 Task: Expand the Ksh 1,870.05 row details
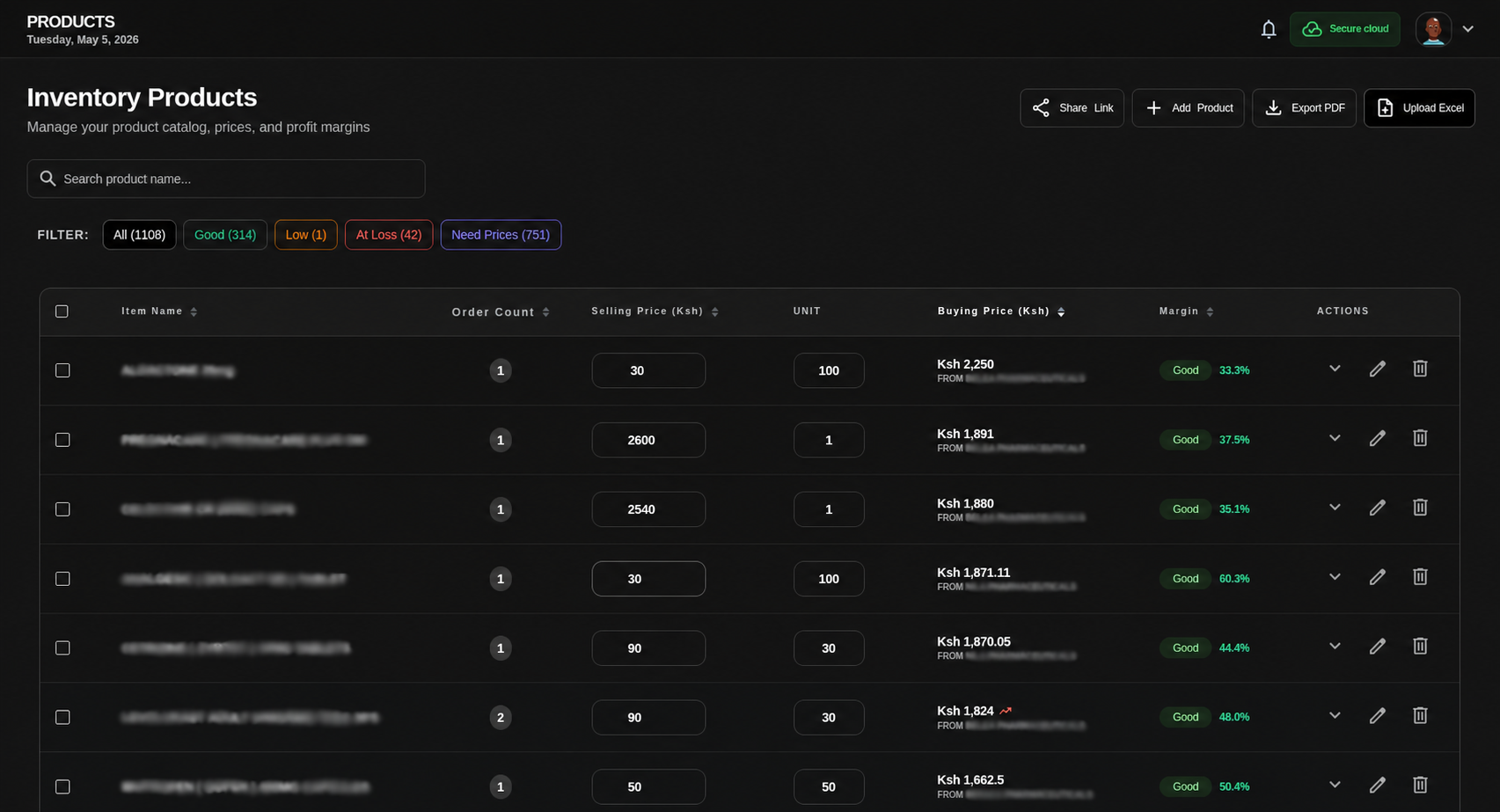[1335, 647]
